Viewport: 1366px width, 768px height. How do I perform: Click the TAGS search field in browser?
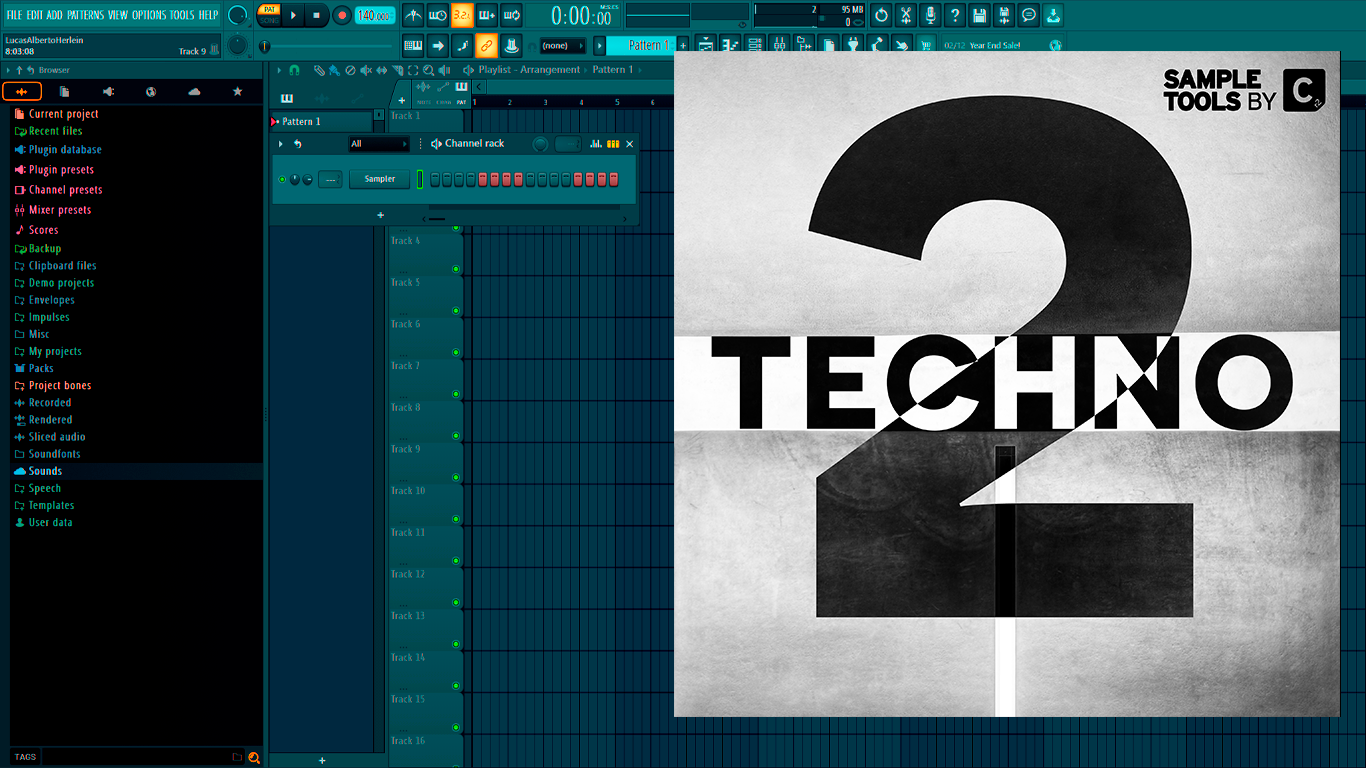pyautogui.click(x=136, y=757)
